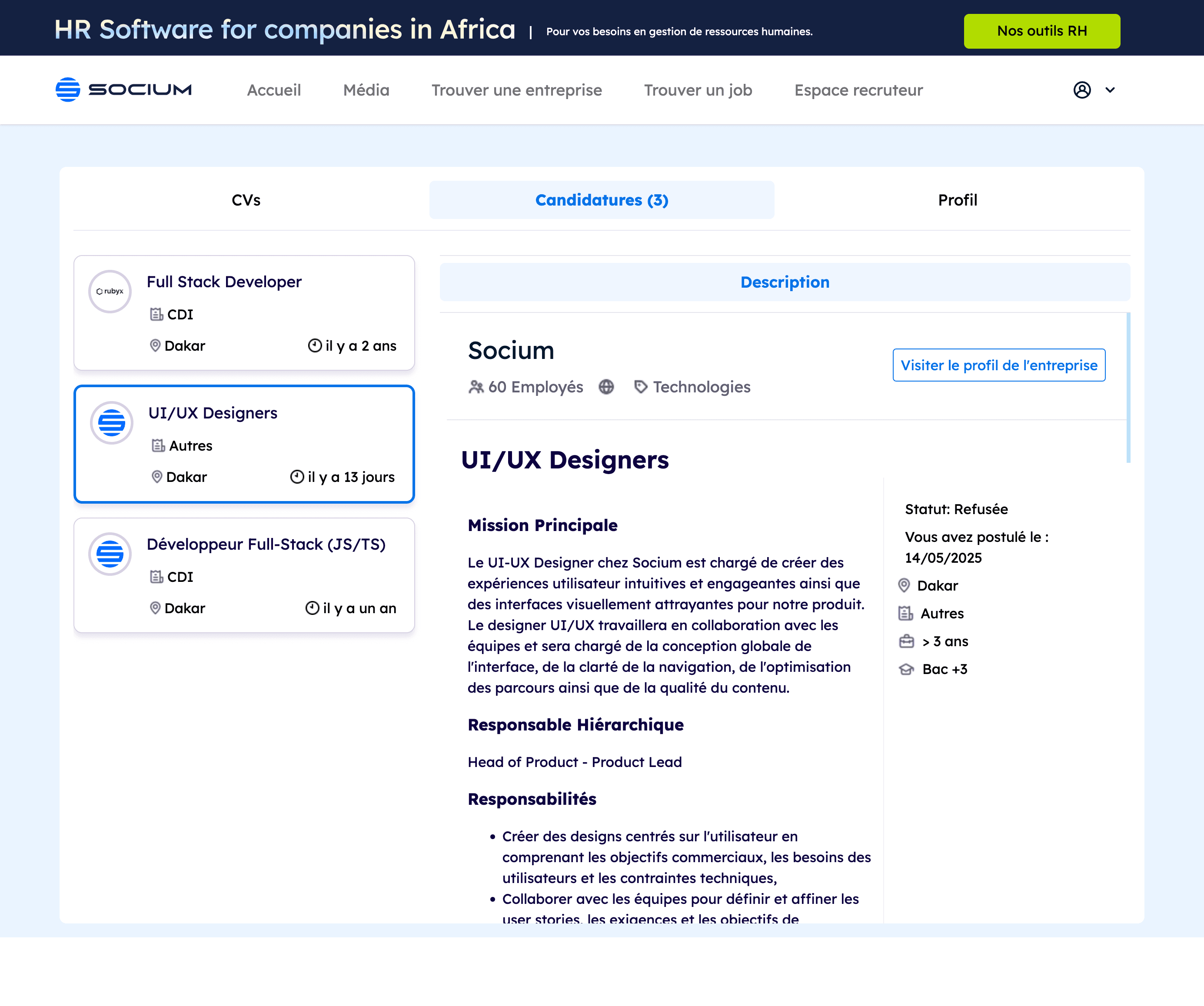Expand the profile dropdown chevron
The width and height of the screenshot is (1204, 1006).
pyautogui.click(x=1110, y=90)
